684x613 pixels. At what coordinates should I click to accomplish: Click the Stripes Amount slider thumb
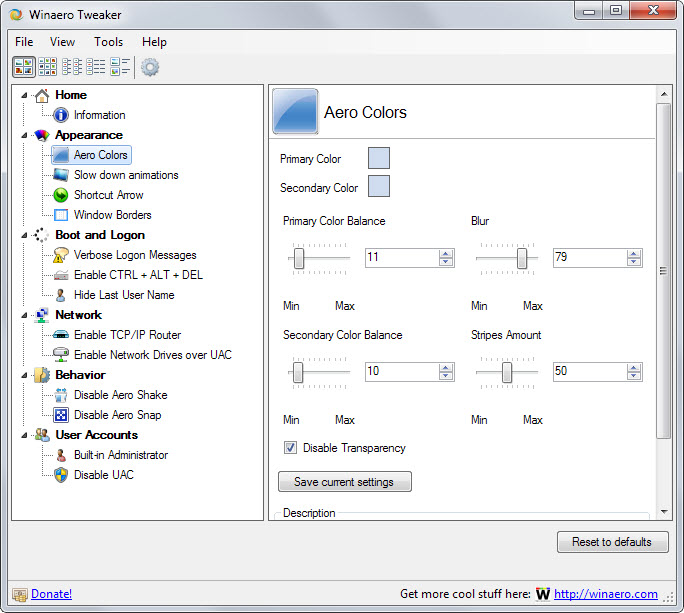tap(507, 372)
